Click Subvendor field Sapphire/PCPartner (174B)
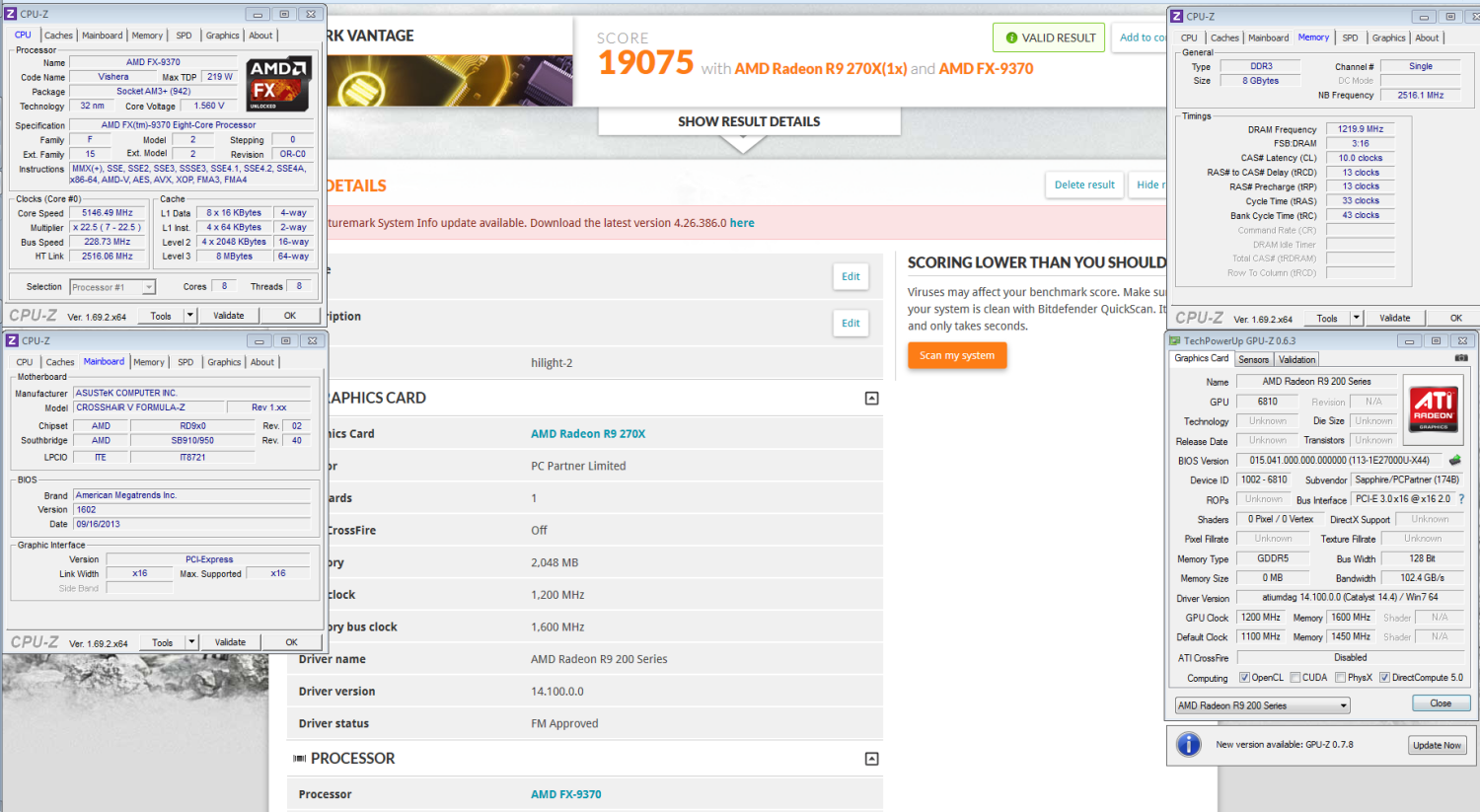 coord(1407,480)
